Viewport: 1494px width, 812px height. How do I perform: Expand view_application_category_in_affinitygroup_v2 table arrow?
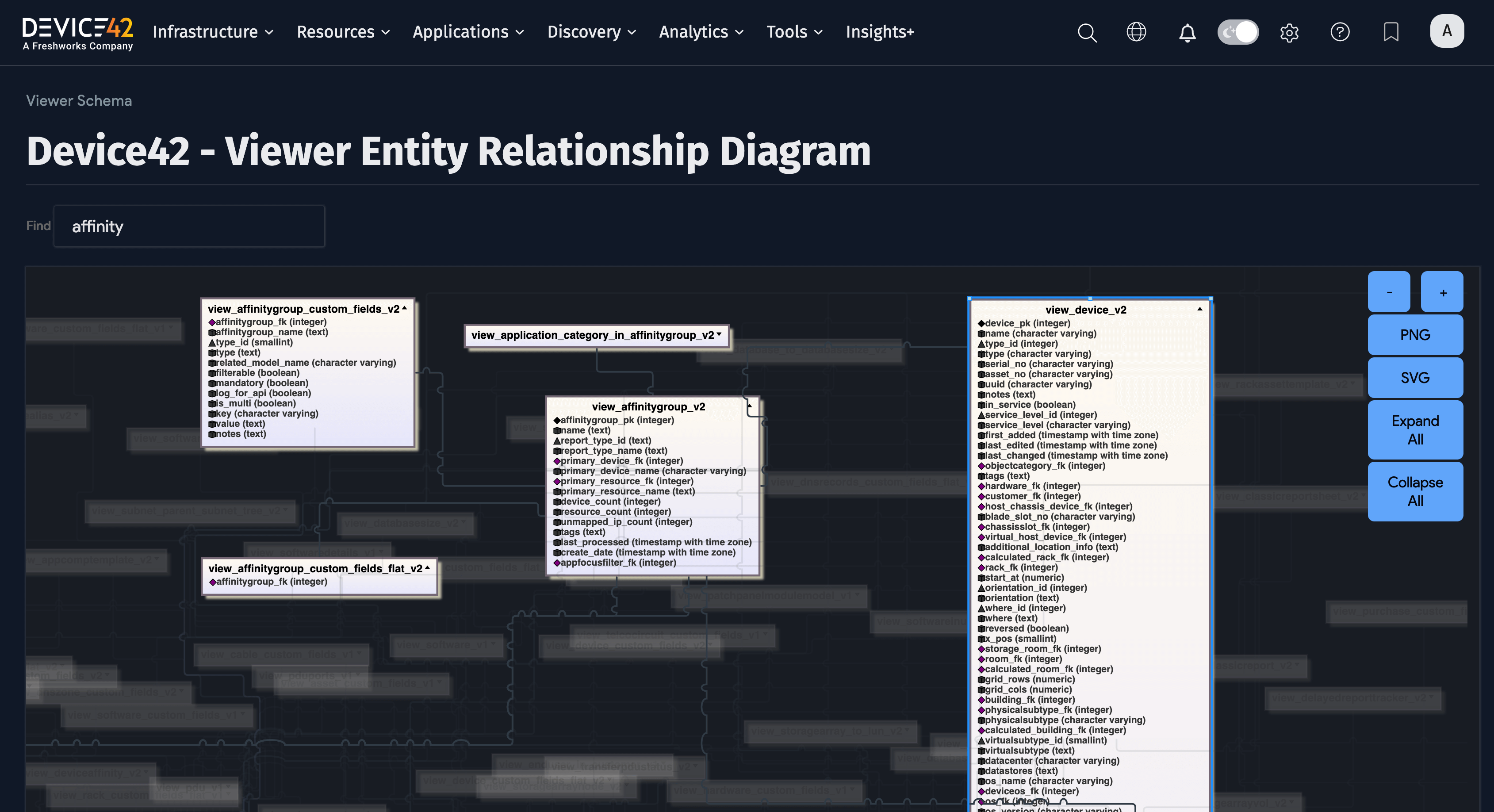(x=719, y=334)
